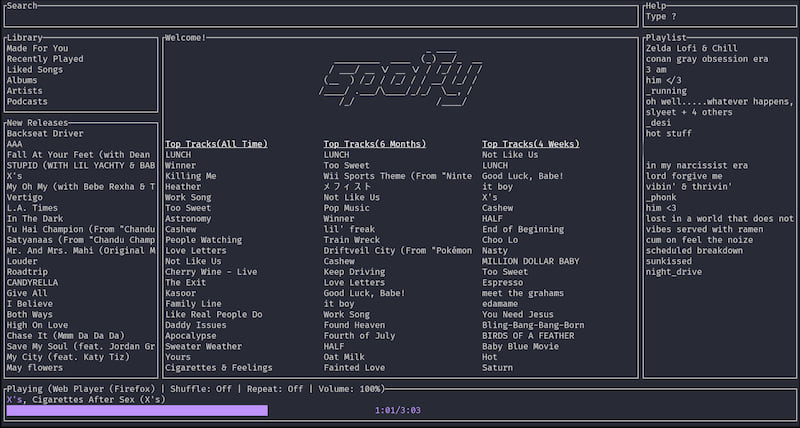Select End of Beginning track
The width and height of the screenshot is (800, 428).
tap(523, 230)
